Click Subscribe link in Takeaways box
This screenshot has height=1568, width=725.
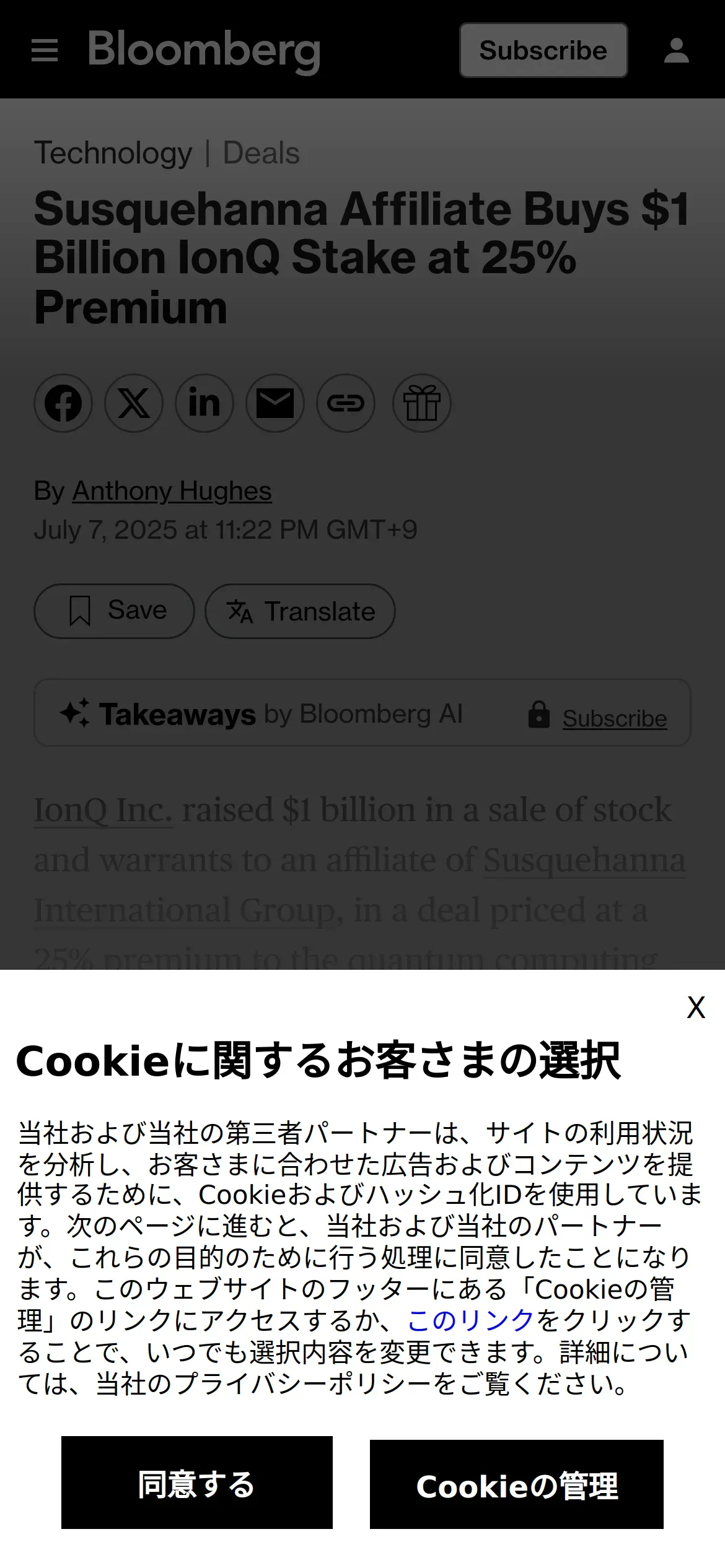coord(615,718)
